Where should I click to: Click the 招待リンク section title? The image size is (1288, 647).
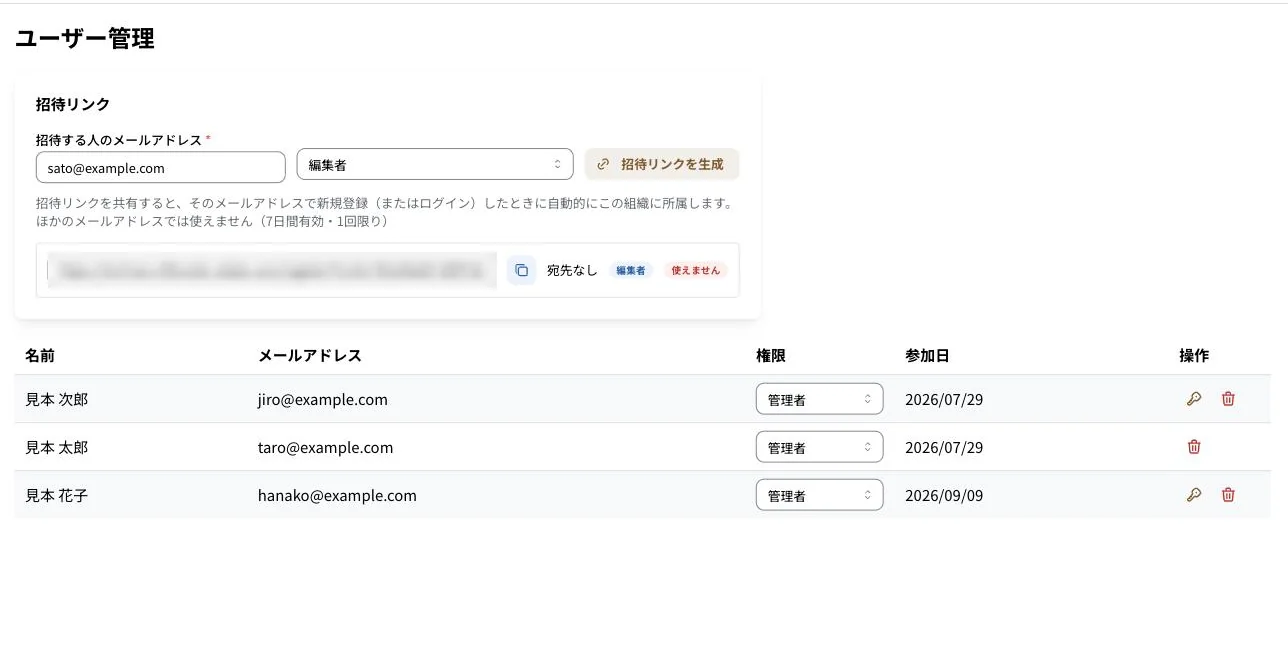click(73, 104)
